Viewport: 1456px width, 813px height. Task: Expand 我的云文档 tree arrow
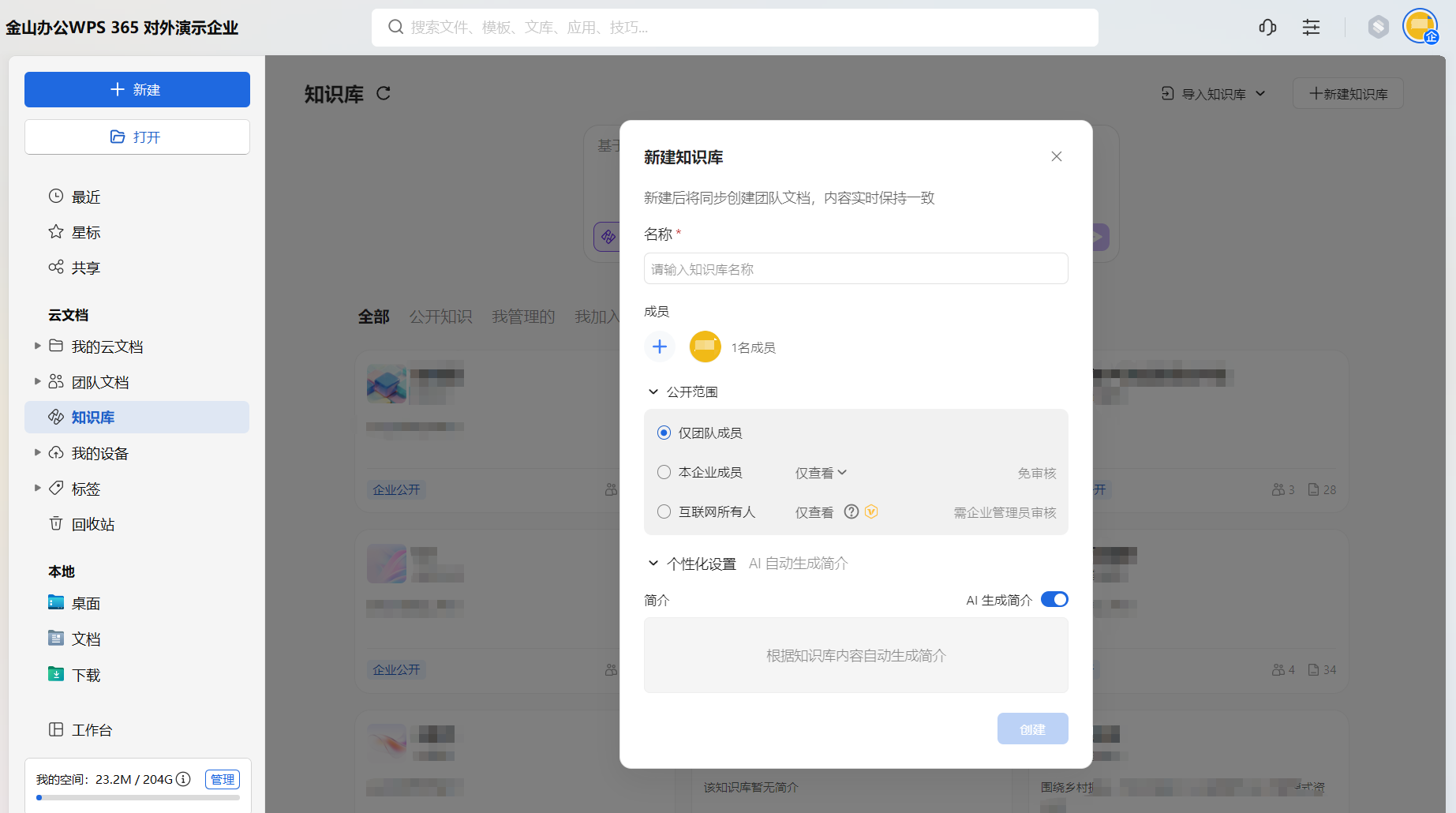37,346
